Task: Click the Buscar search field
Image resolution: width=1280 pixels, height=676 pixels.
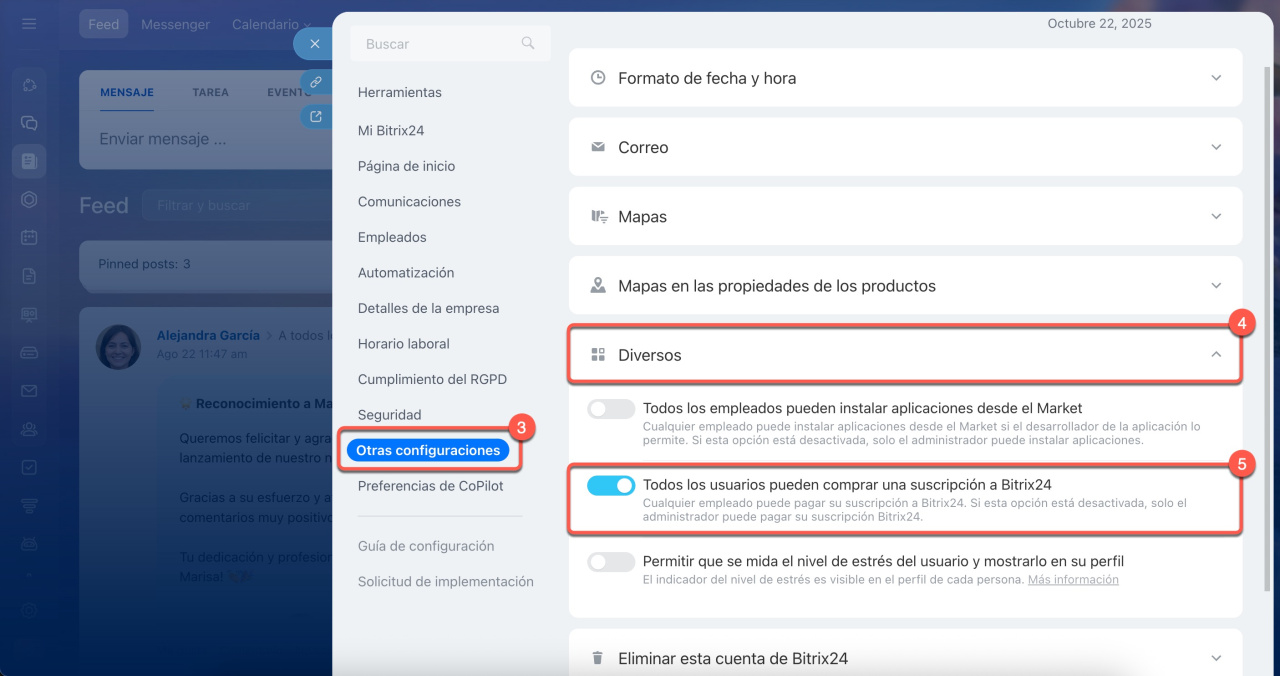Action: (438, 44)
